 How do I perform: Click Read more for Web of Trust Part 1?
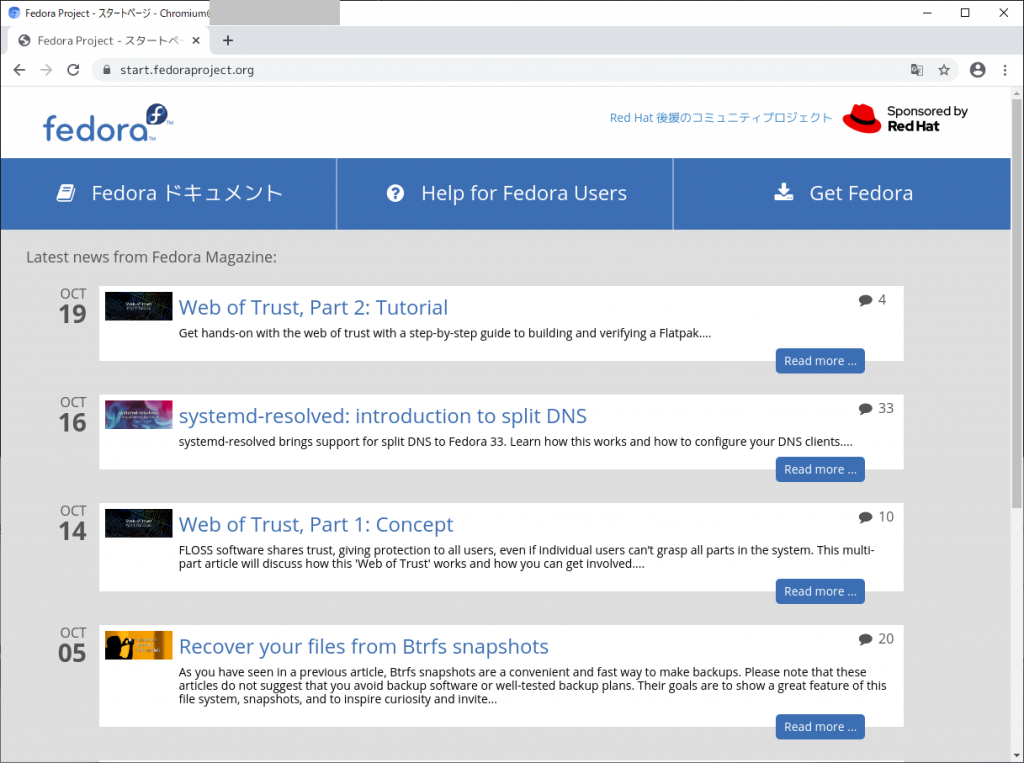point(820,591)
